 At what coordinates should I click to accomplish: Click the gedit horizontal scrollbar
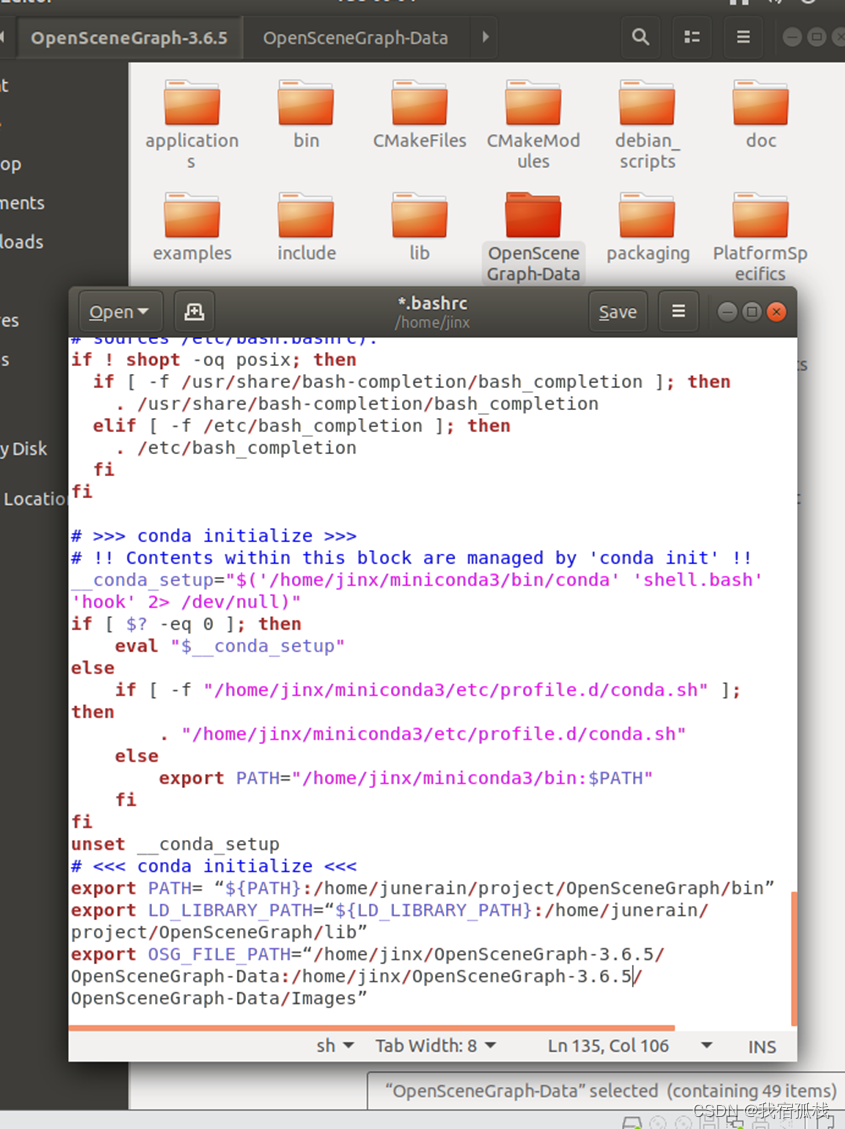click(372, 1027)
